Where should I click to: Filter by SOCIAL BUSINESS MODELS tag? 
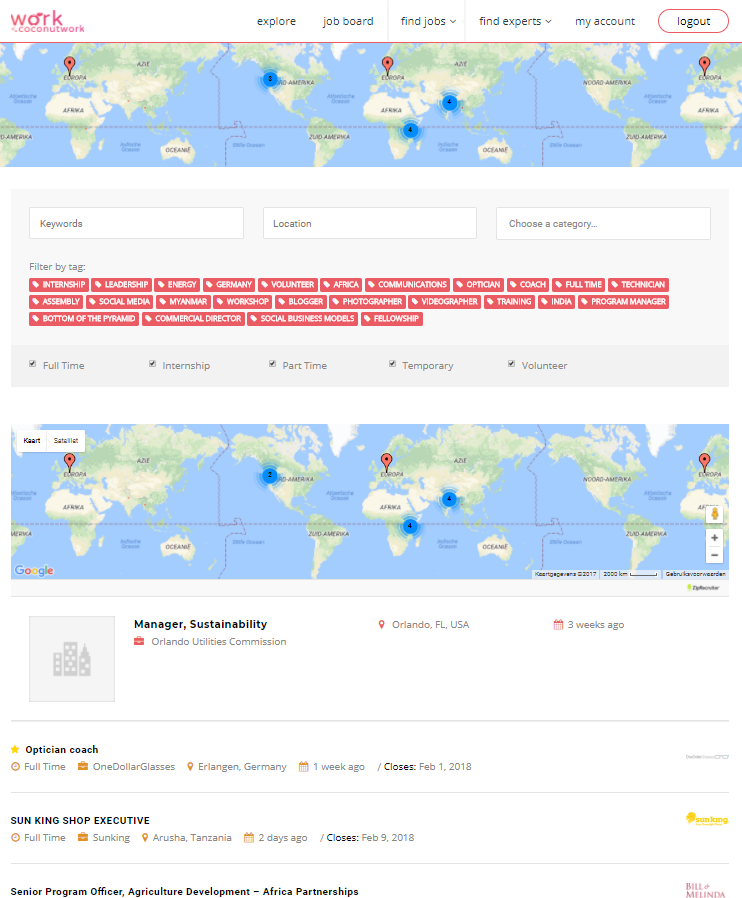(x=302, y=319)
